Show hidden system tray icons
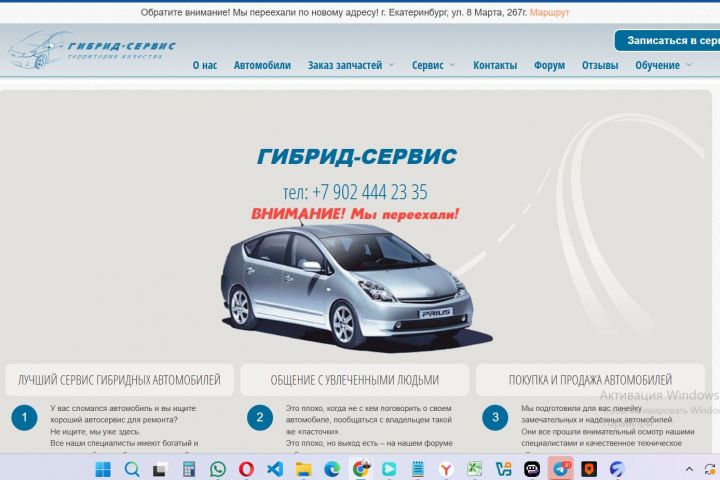Screen dimensions: 720x480 [689, 469]
